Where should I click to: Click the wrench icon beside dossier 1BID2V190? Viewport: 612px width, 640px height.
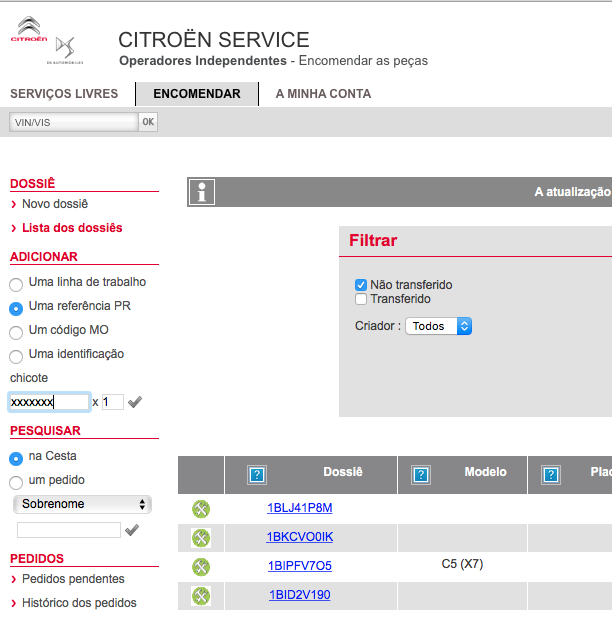pos(201,596)
